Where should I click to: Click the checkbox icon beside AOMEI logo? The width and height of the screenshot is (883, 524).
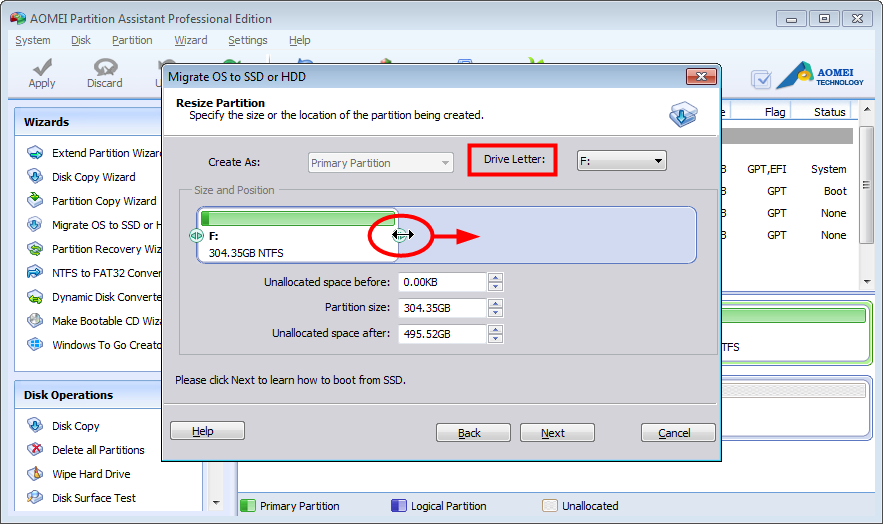coord(761,79)
